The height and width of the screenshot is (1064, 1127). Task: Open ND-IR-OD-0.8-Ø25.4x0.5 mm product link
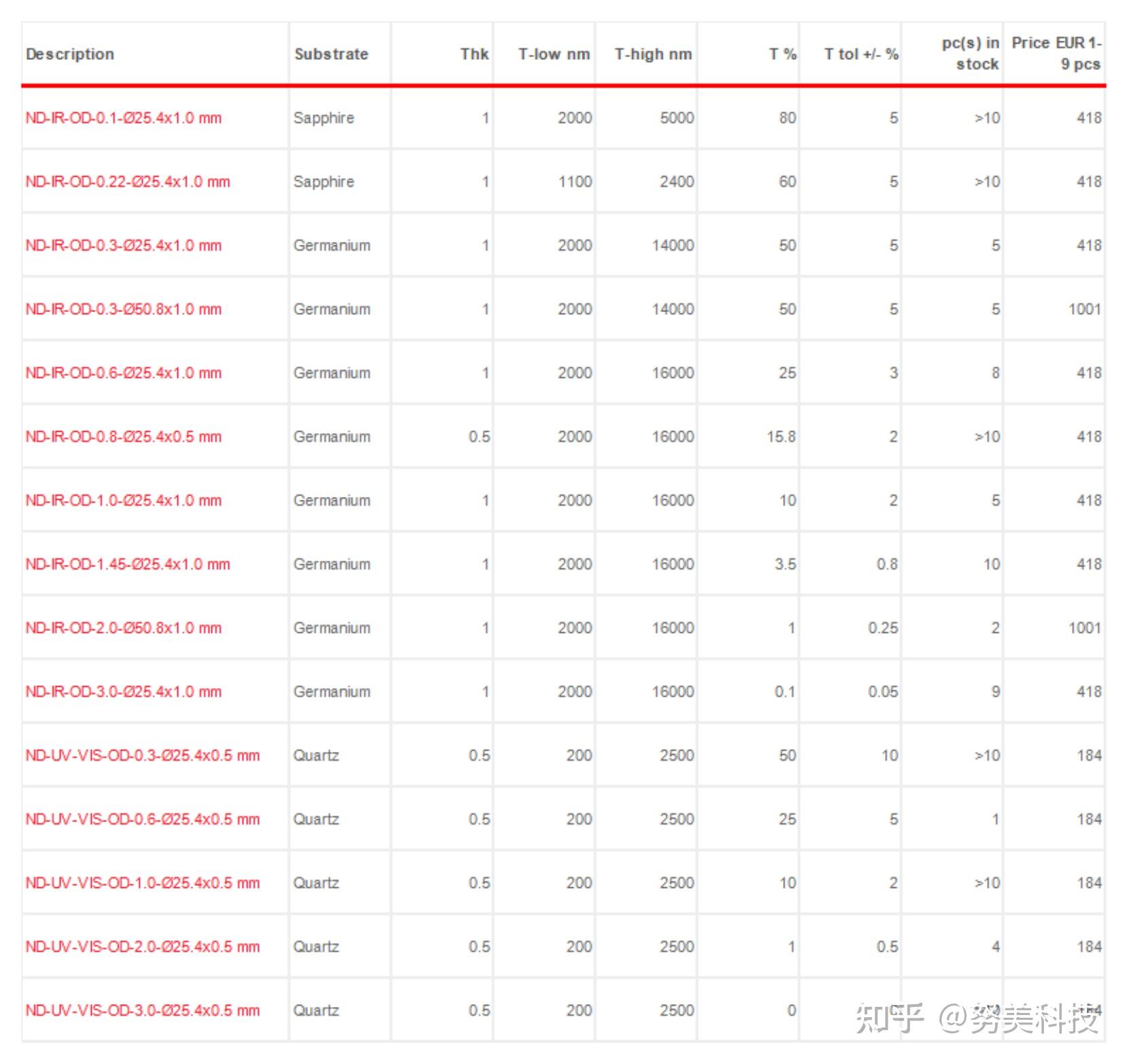click(124, 437)
